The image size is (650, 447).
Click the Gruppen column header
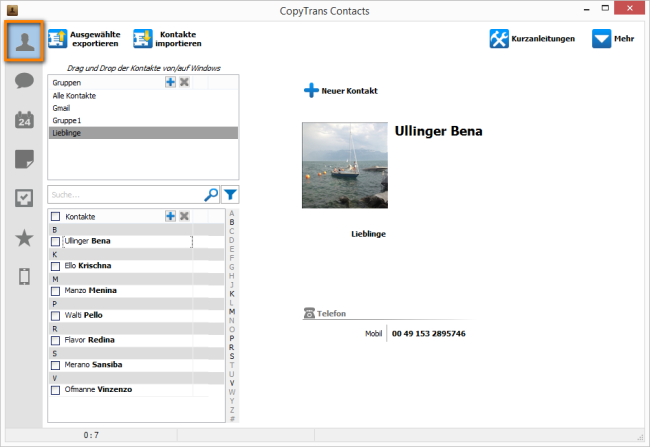66,83
